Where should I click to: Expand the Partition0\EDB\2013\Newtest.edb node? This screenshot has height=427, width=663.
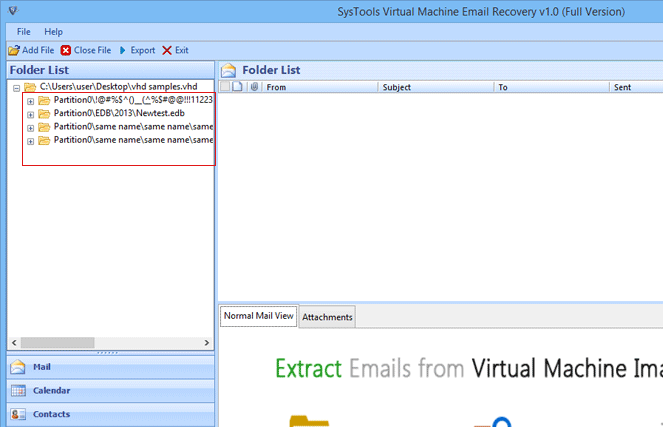click(30, 115)
